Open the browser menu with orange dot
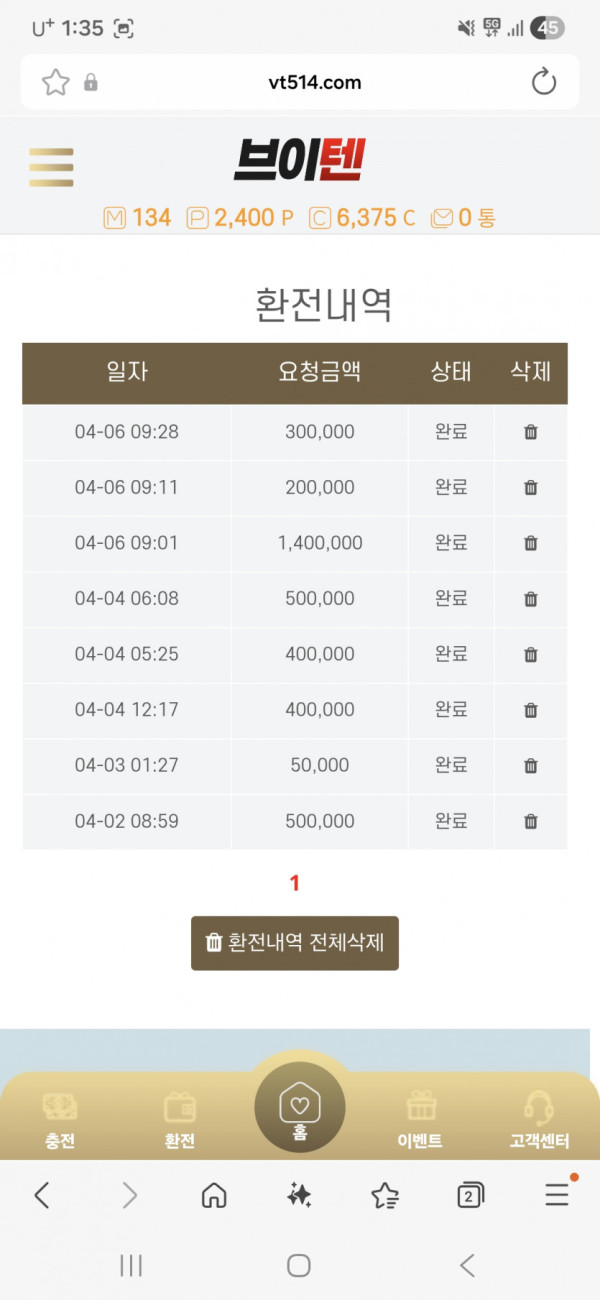 [x=557, y=1194]
